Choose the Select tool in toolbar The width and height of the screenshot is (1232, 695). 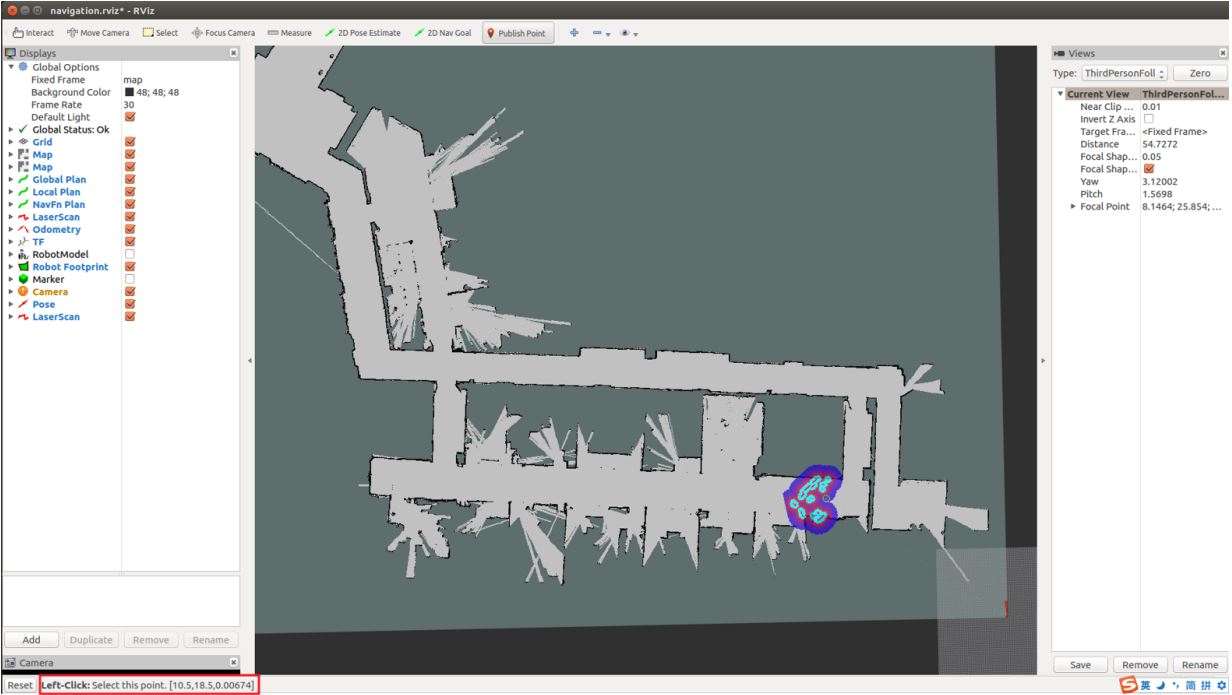coord(160,32)
